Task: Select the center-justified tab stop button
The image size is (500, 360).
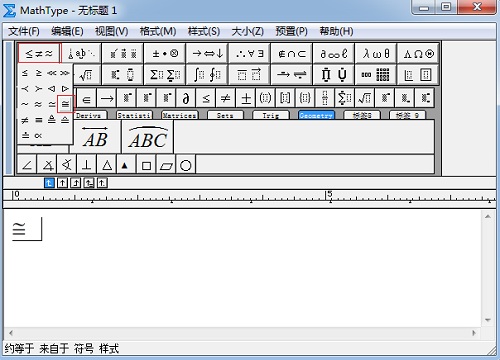Action: (x=62, y=183)
